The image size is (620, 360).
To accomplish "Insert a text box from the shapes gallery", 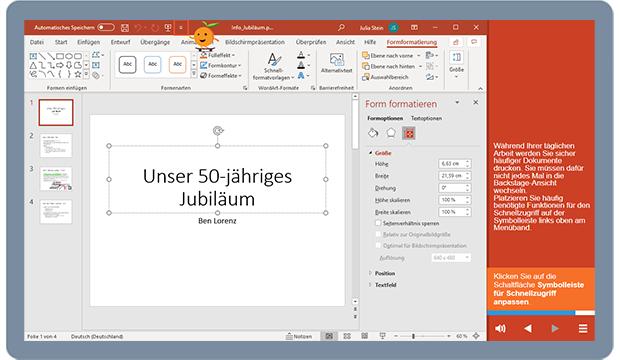I will click(x=33, y=56).
